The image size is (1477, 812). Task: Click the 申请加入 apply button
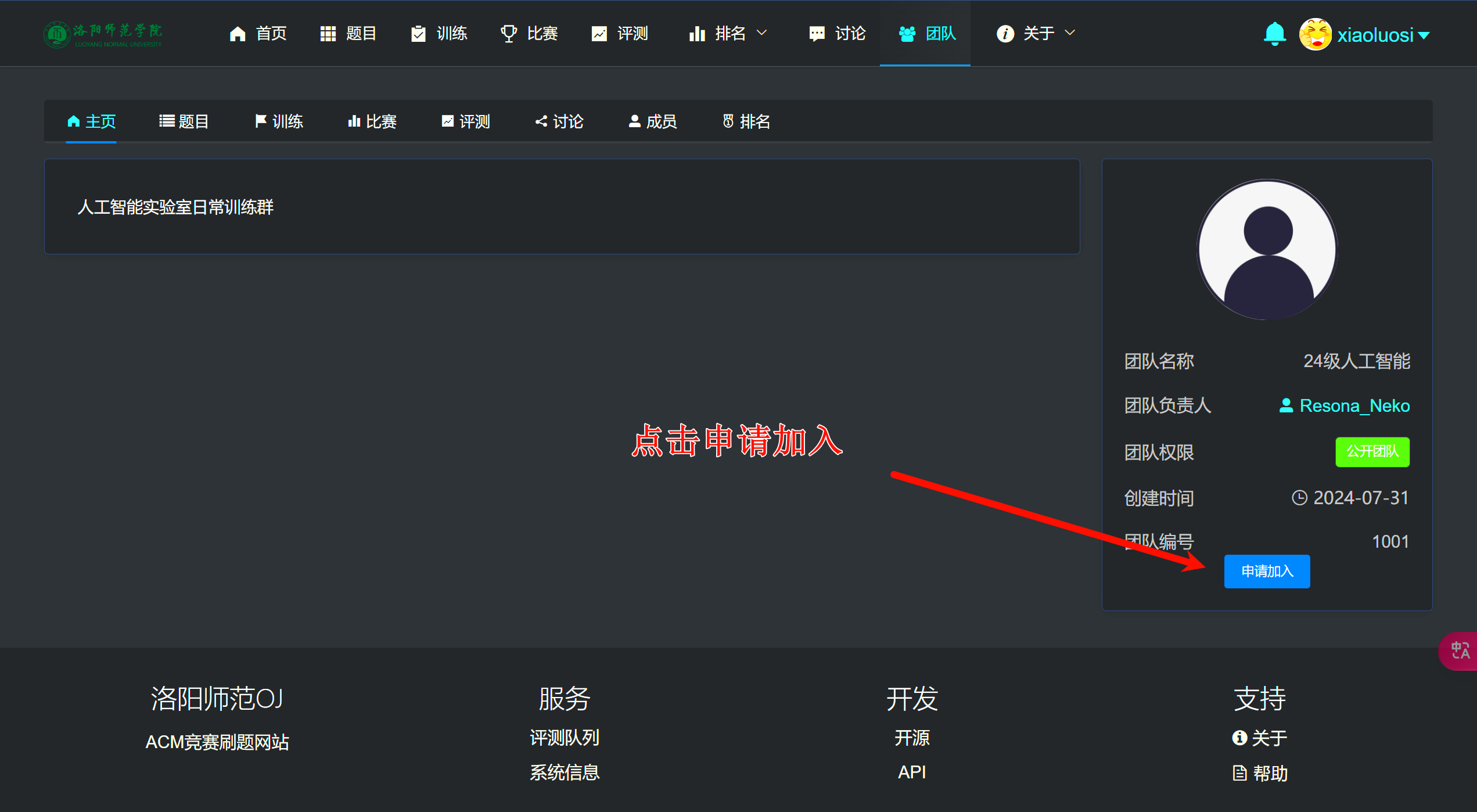pyautogui.click(x=1267, y=572)
